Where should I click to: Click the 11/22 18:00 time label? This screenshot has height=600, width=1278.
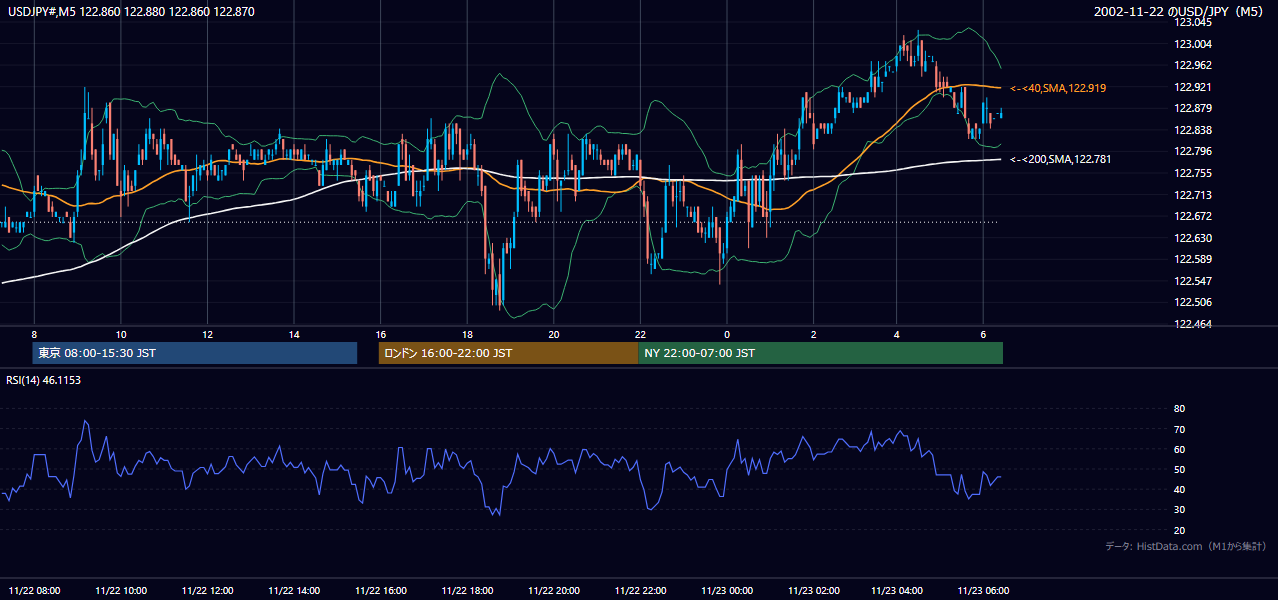click(x=467, y=591)
